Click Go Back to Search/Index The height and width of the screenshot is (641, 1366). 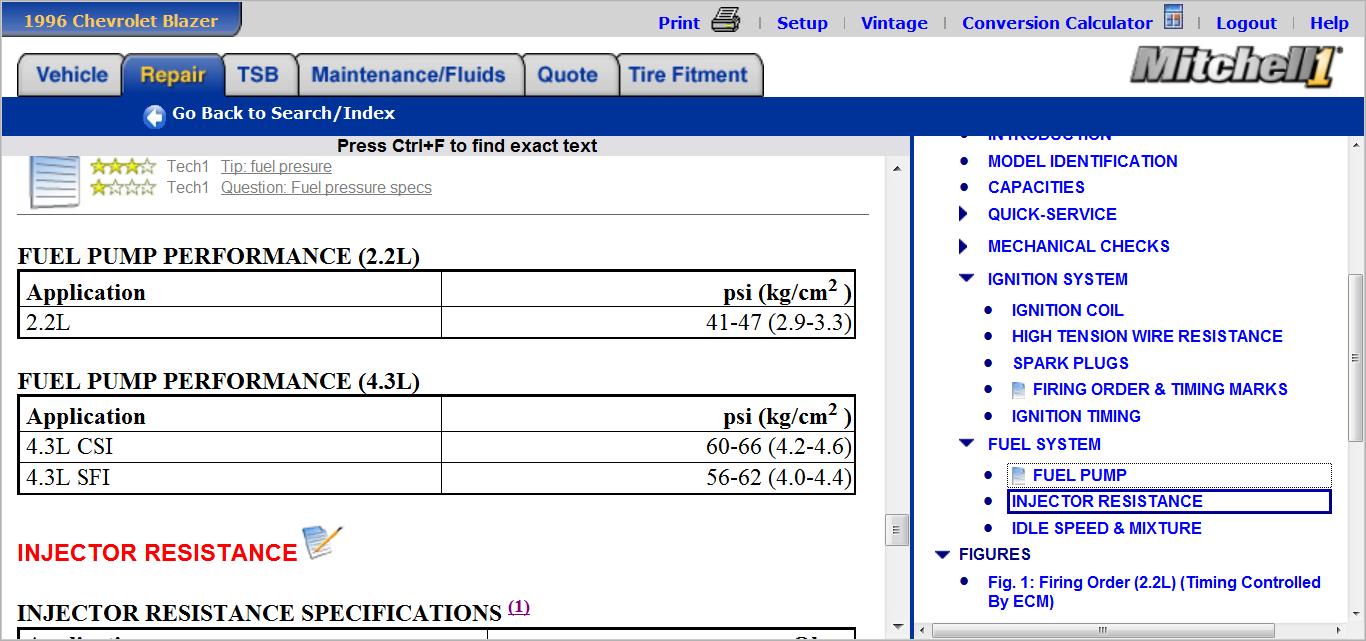point(283,114)
